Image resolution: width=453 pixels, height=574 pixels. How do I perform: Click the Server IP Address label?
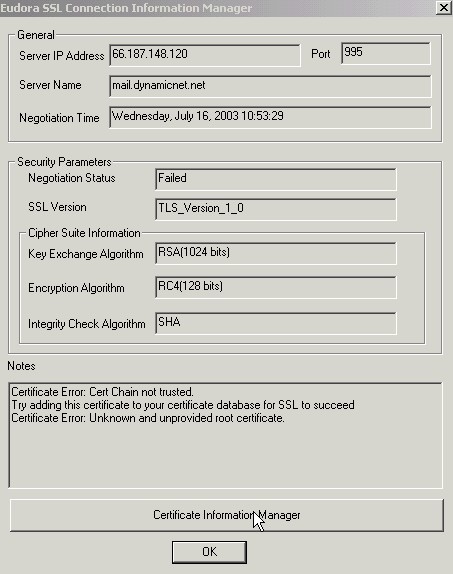[62, 56]
